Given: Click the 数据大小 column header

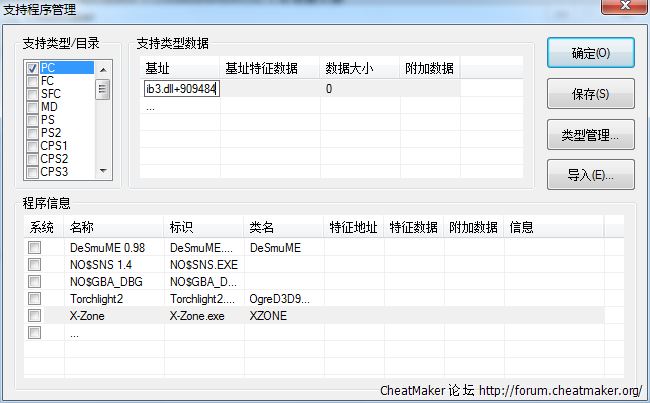Looking at the screenshot, I should coord(348,68).
